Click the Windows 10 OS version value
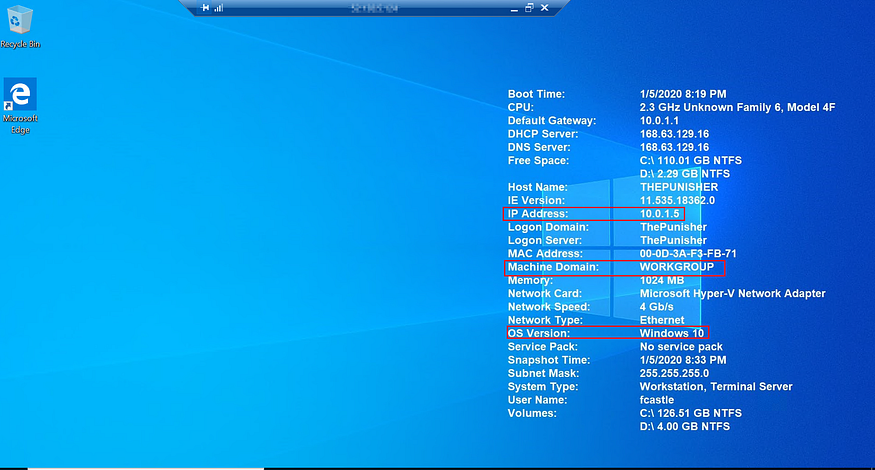The width and height of the screenshot is (875, 470). [x=673, y=333]
